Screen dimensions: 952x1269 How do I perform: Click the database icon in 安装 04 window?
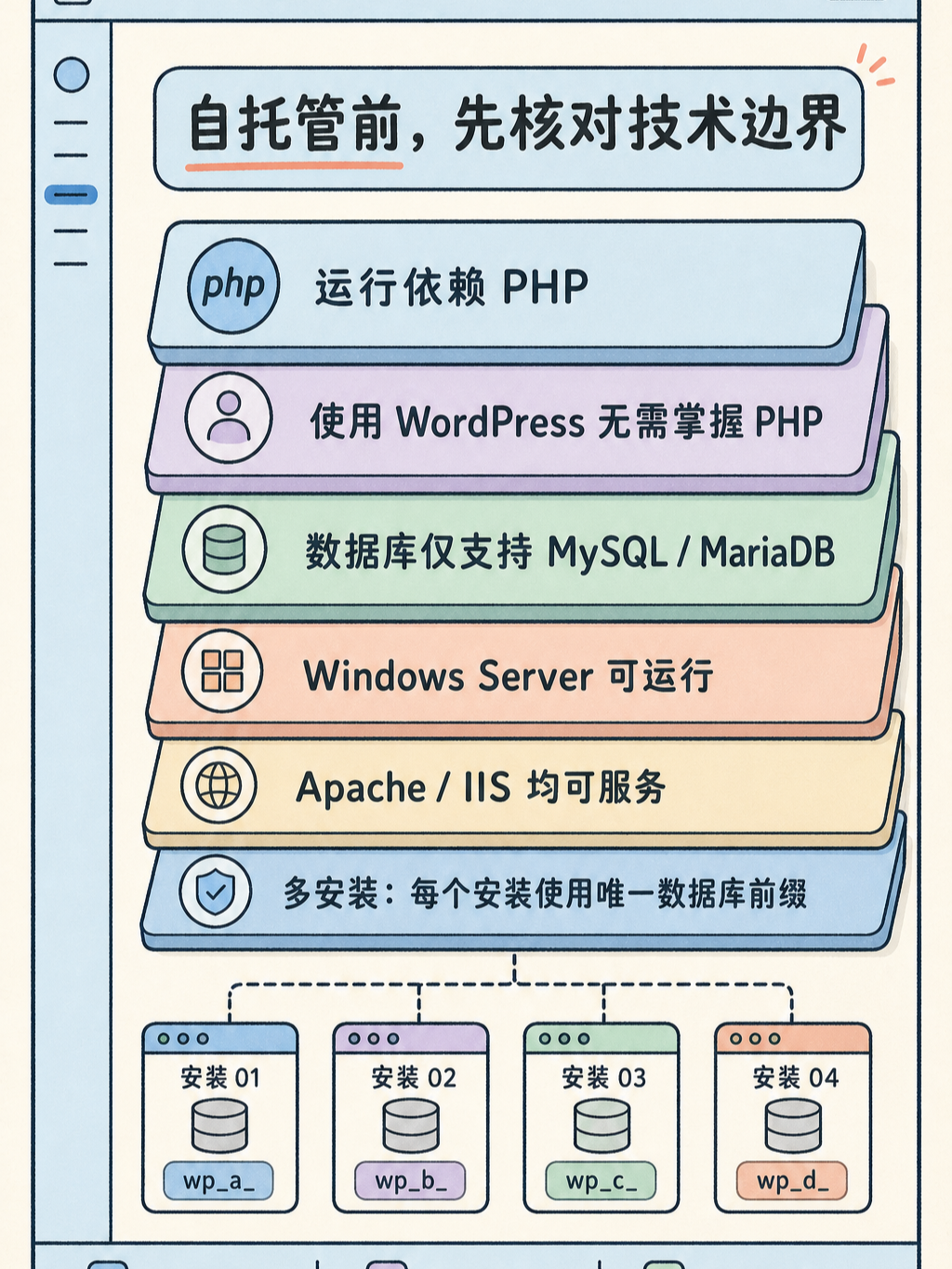click(793, 1126)
